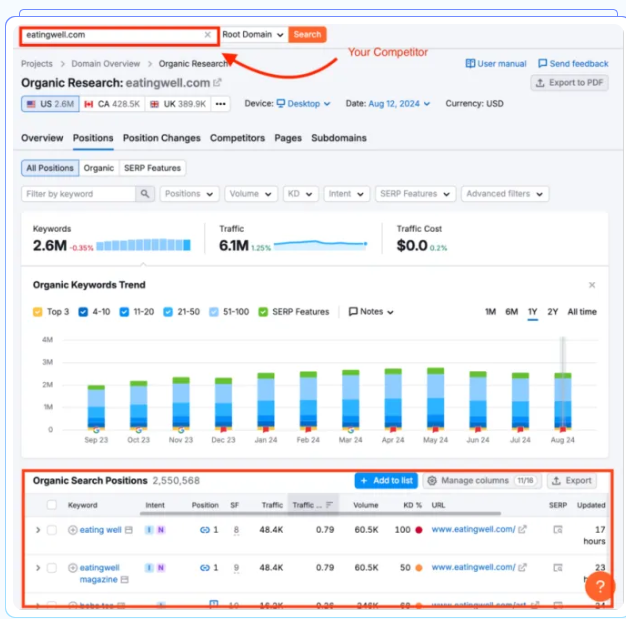The image size is (626, 619).
Task: Open the Date Aug 12, 2024 dropdown
Action: coord(399,104)
